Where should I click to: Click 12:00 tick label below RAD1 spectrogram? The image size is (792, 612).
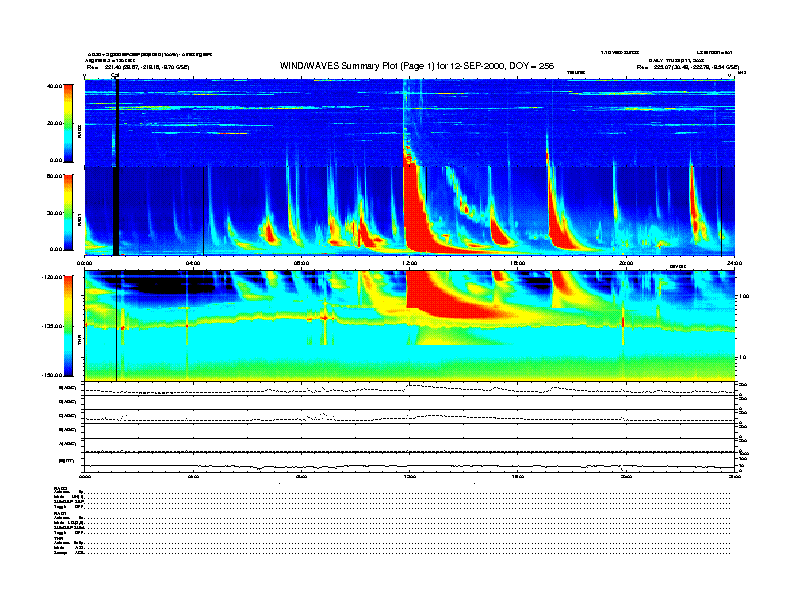[x=409, y=263]
